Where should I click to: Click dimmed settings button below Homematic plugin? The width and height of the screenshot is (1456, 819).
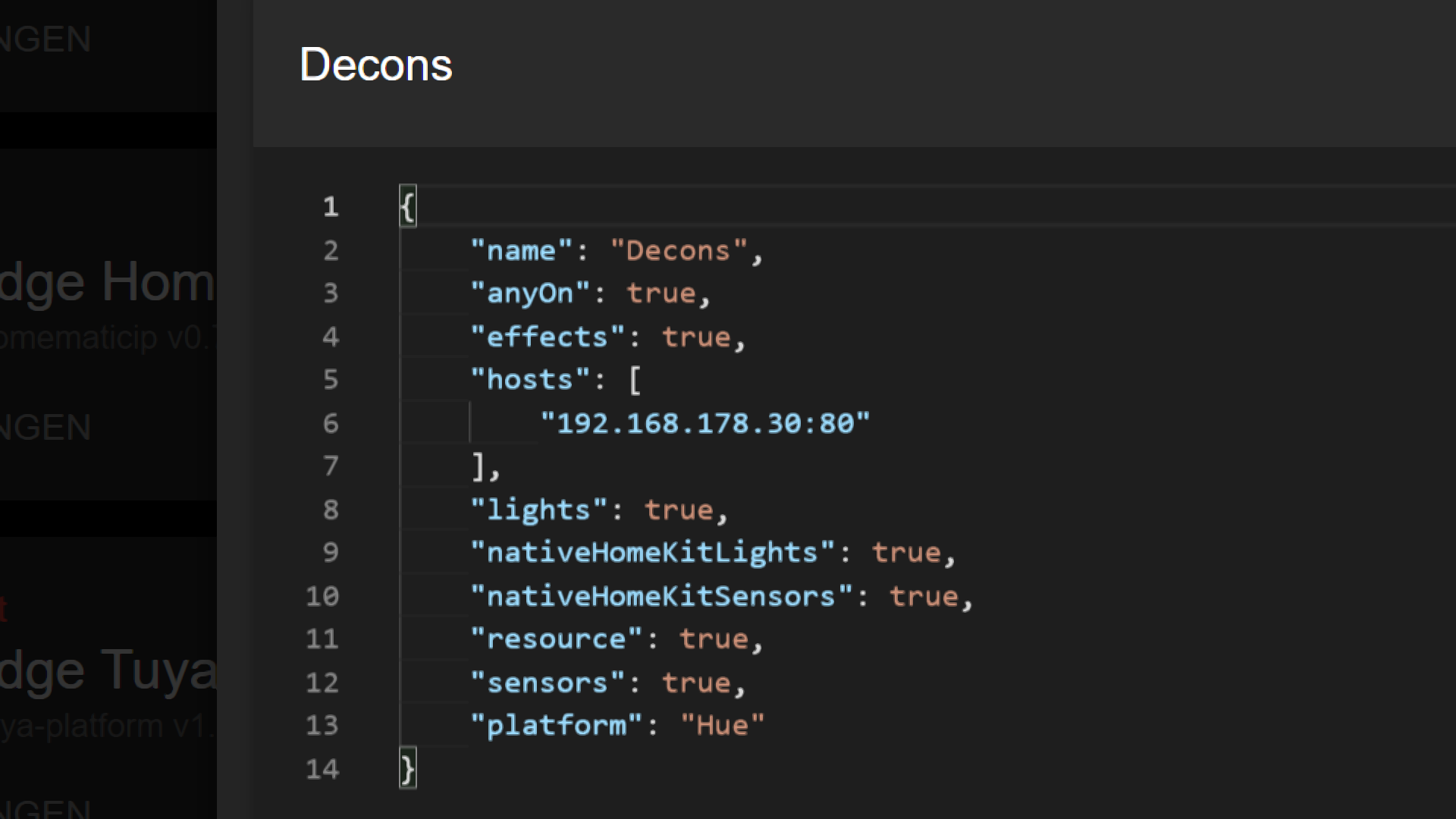tap(45, 428)
